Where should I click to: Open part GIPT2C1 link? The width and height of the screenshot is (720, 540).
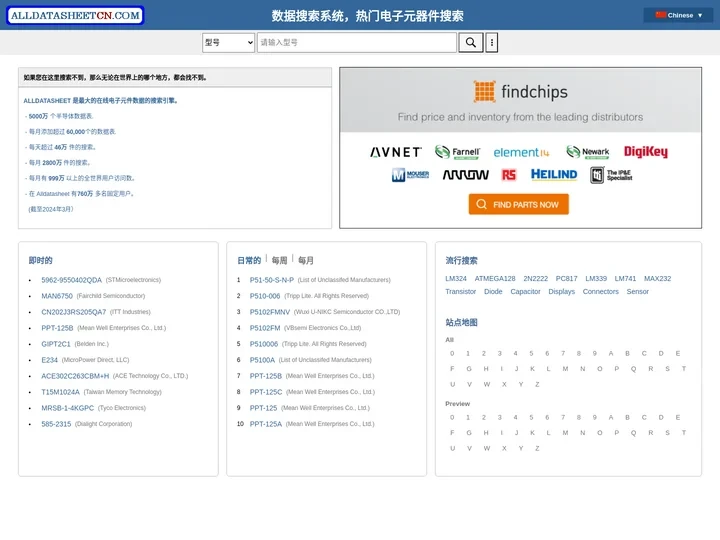tap(56, 344)
